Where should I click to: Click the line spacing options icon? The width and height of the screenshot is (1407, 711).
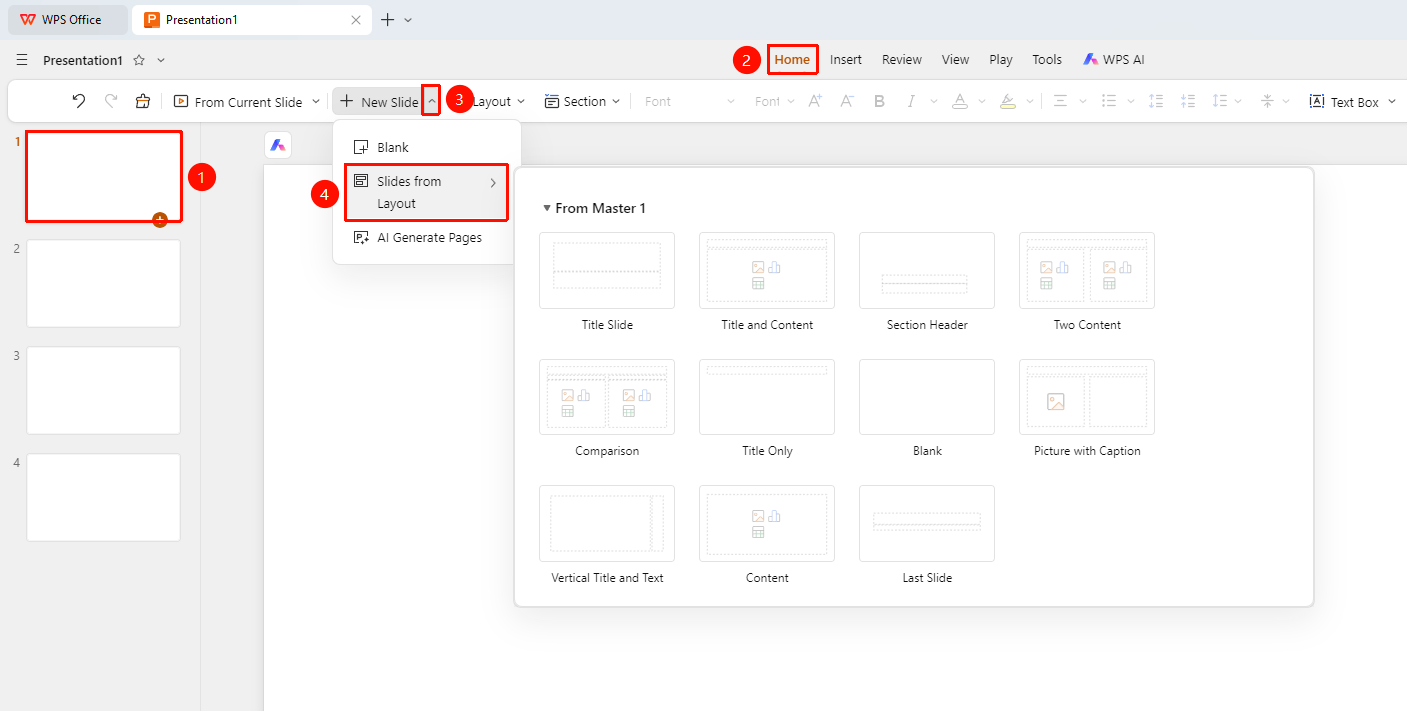[1219, 101]
